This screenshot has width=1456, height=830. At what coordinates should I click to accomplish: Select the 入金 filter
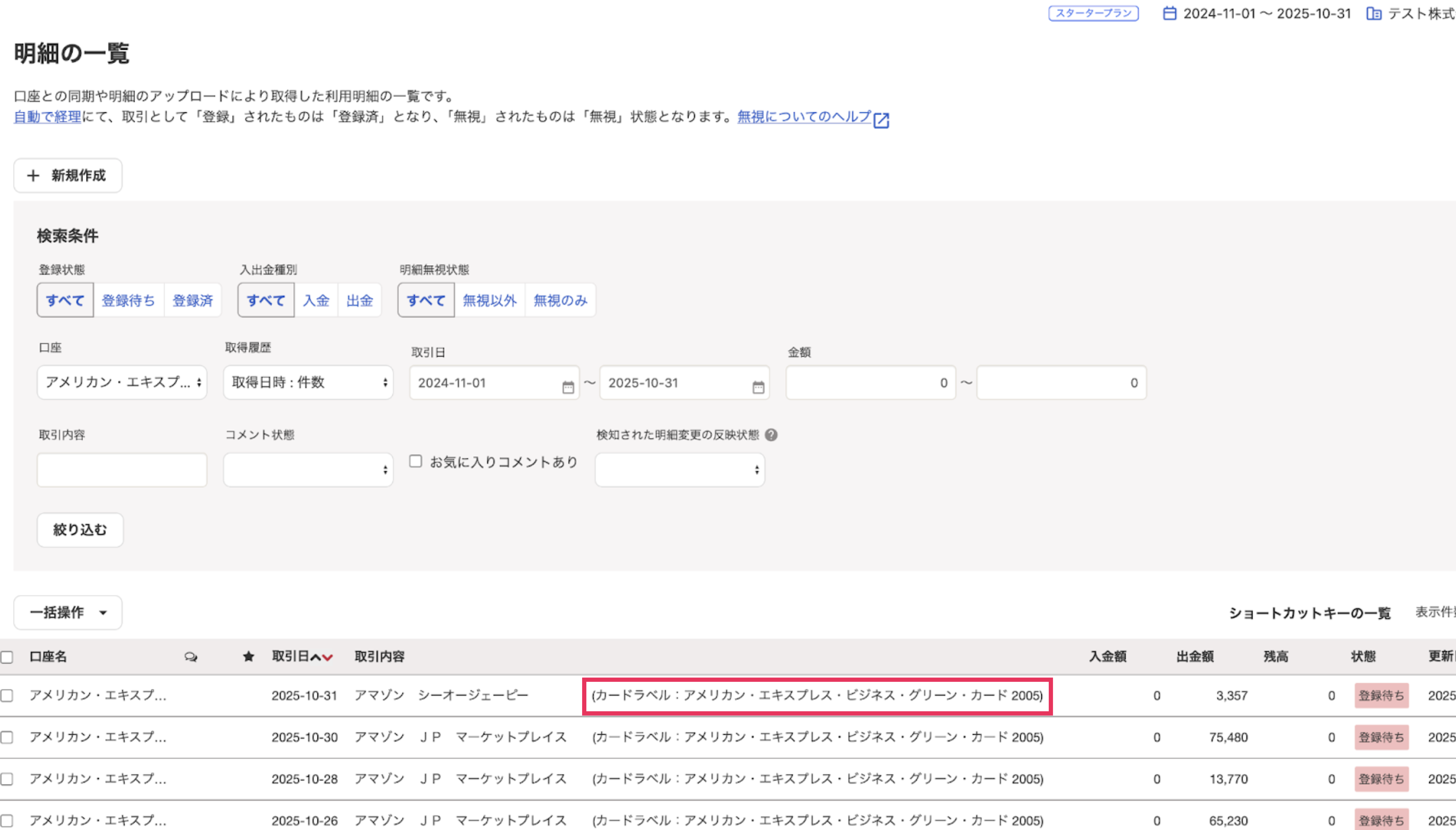click(316, 300)
